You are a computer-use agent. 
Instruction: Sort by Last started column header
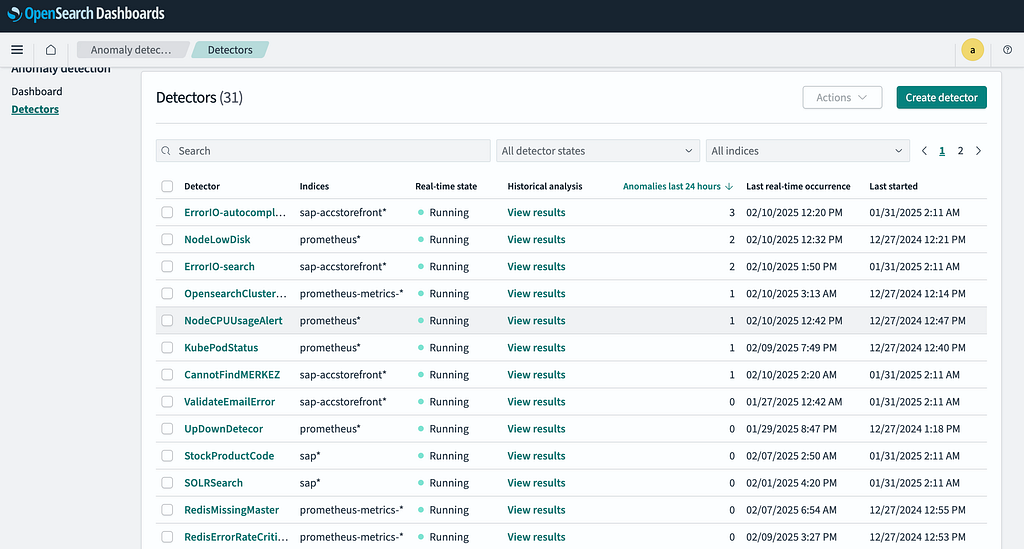click(893, 187)
